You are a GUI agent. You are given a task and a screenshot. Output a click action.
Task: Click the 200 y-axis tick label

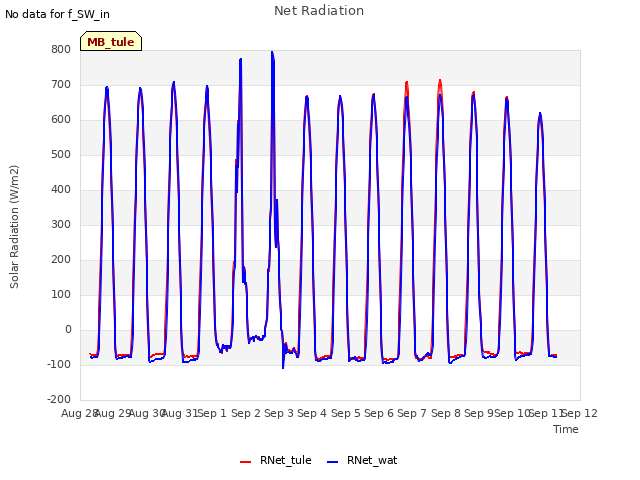(61, 260)
